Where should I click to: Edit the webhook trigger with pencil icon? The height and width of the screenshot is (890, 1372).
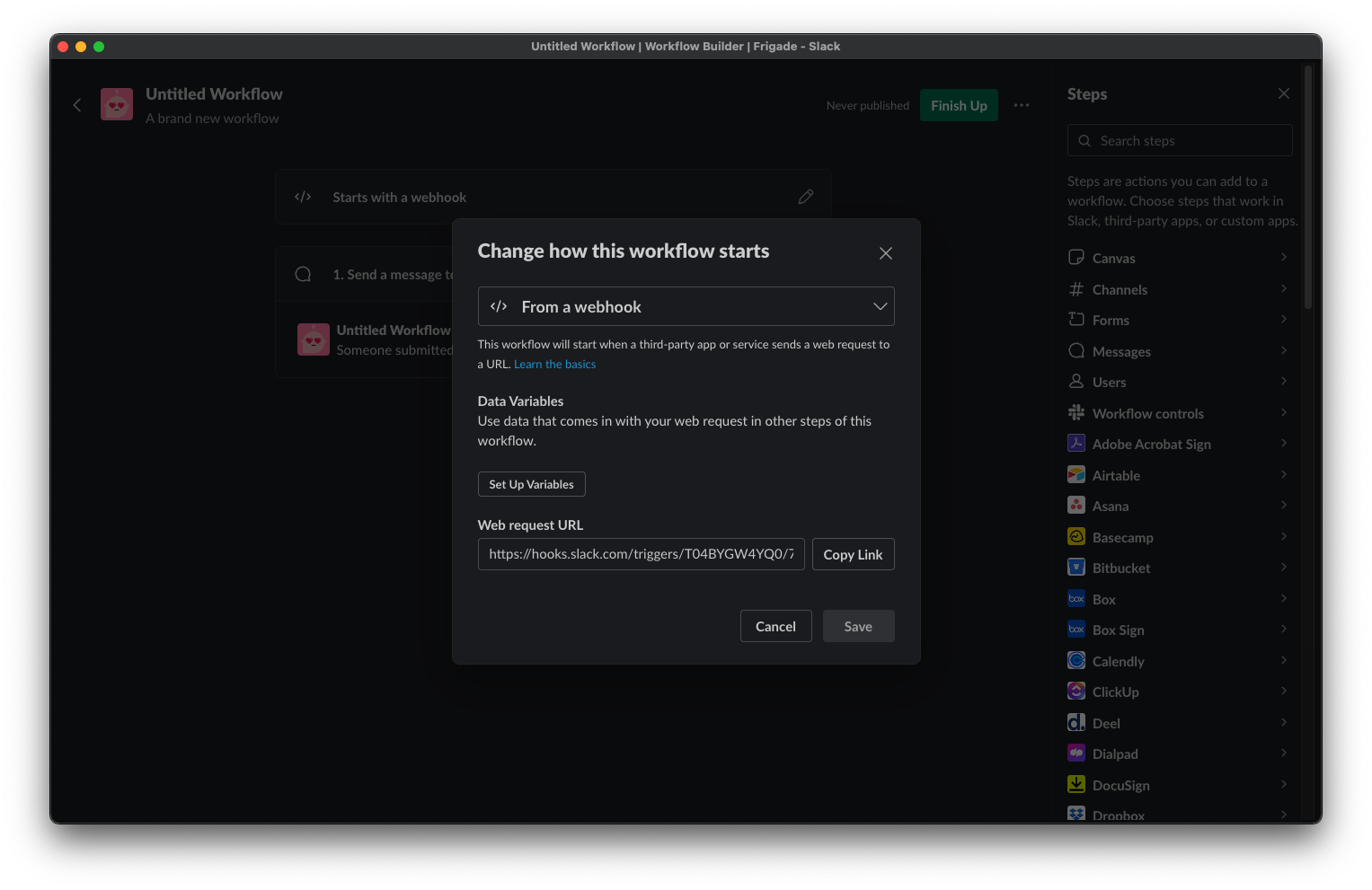click(x=806, y=197)
